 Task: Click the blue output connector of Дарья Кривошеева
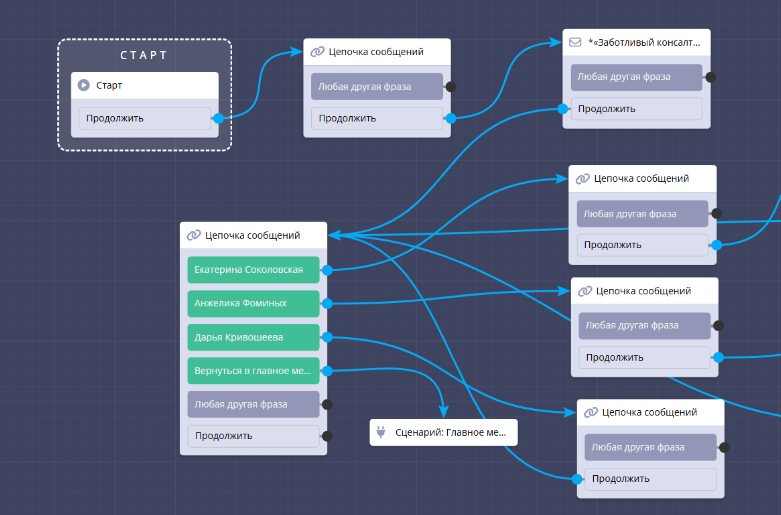[326, 337]
